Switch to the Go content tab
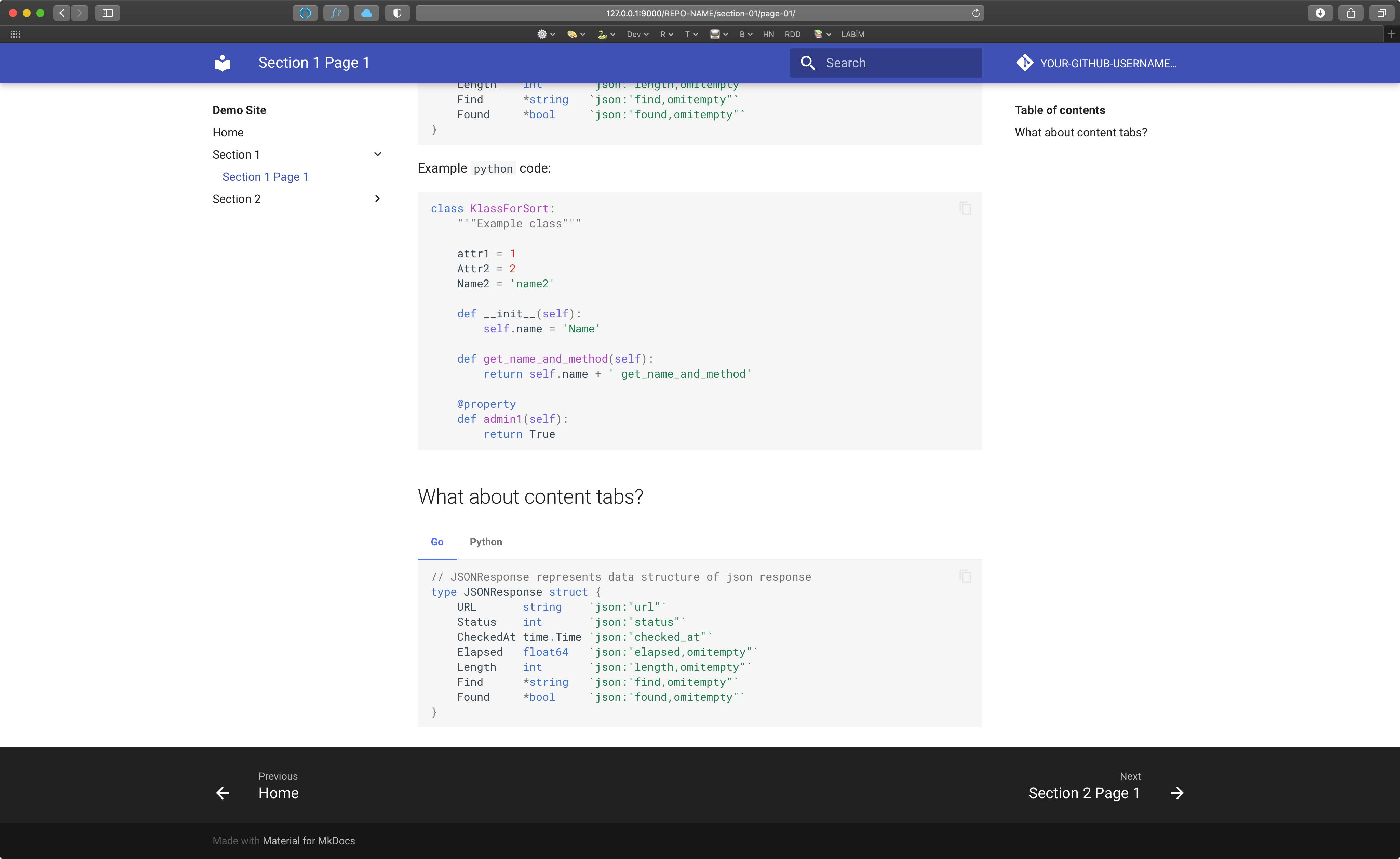The height and width of the screenshot is (859, 1400). click(x=437, y=542)
